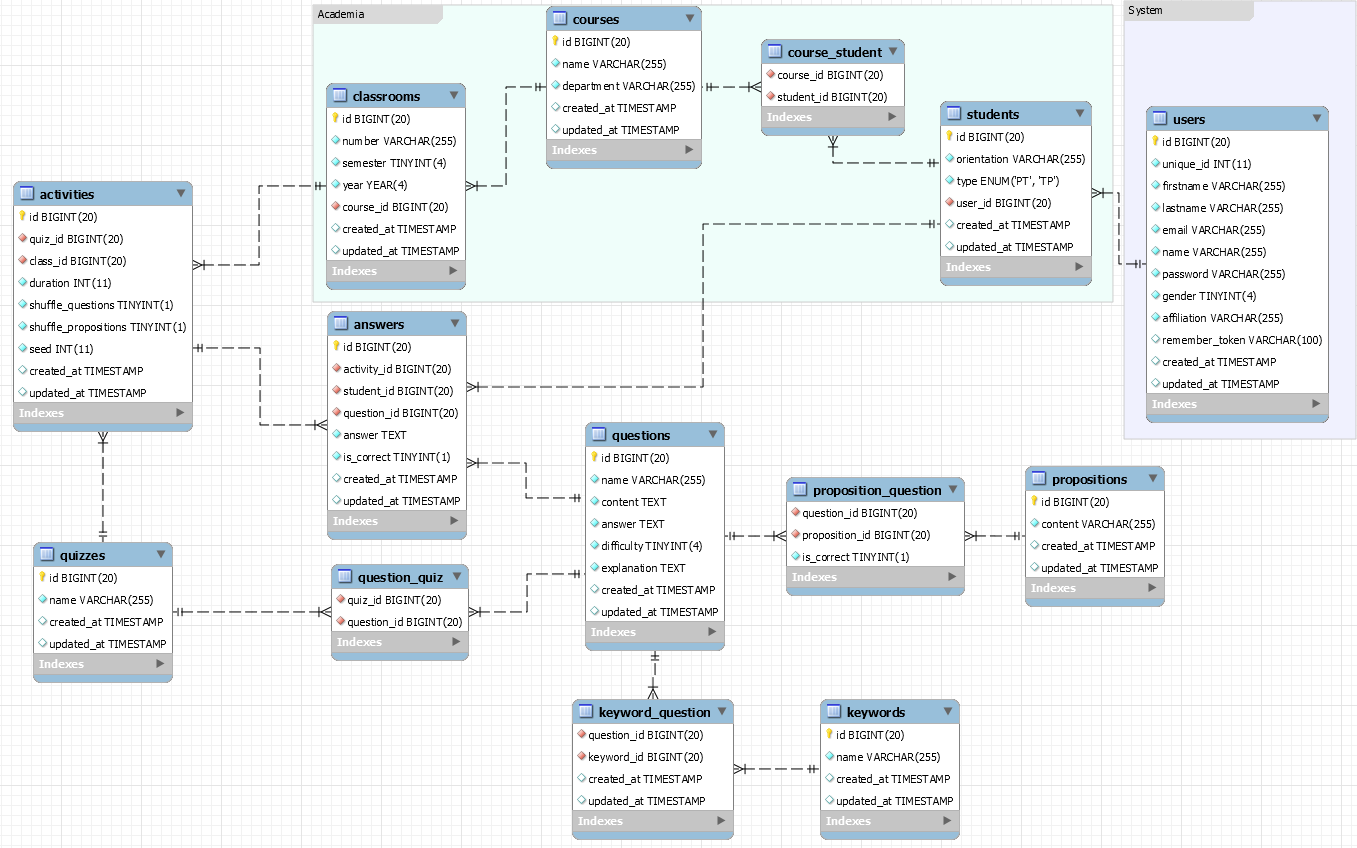Click the keyword_question table icon

[585, 712]
